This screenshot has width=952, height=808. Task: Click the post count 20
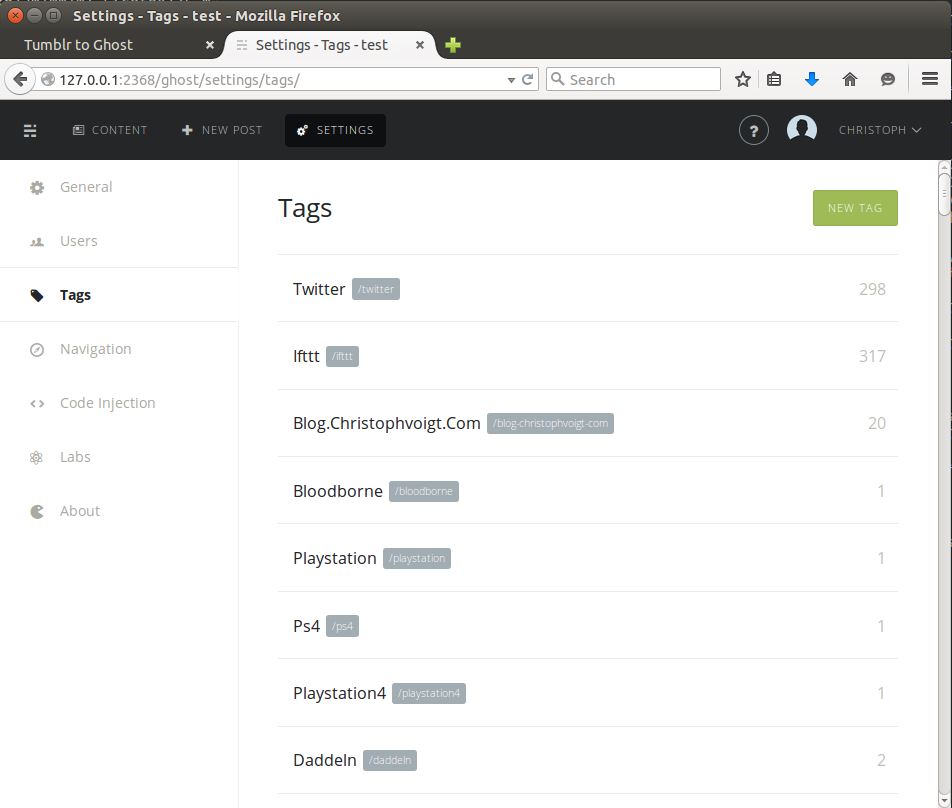[x=877, y=423]
